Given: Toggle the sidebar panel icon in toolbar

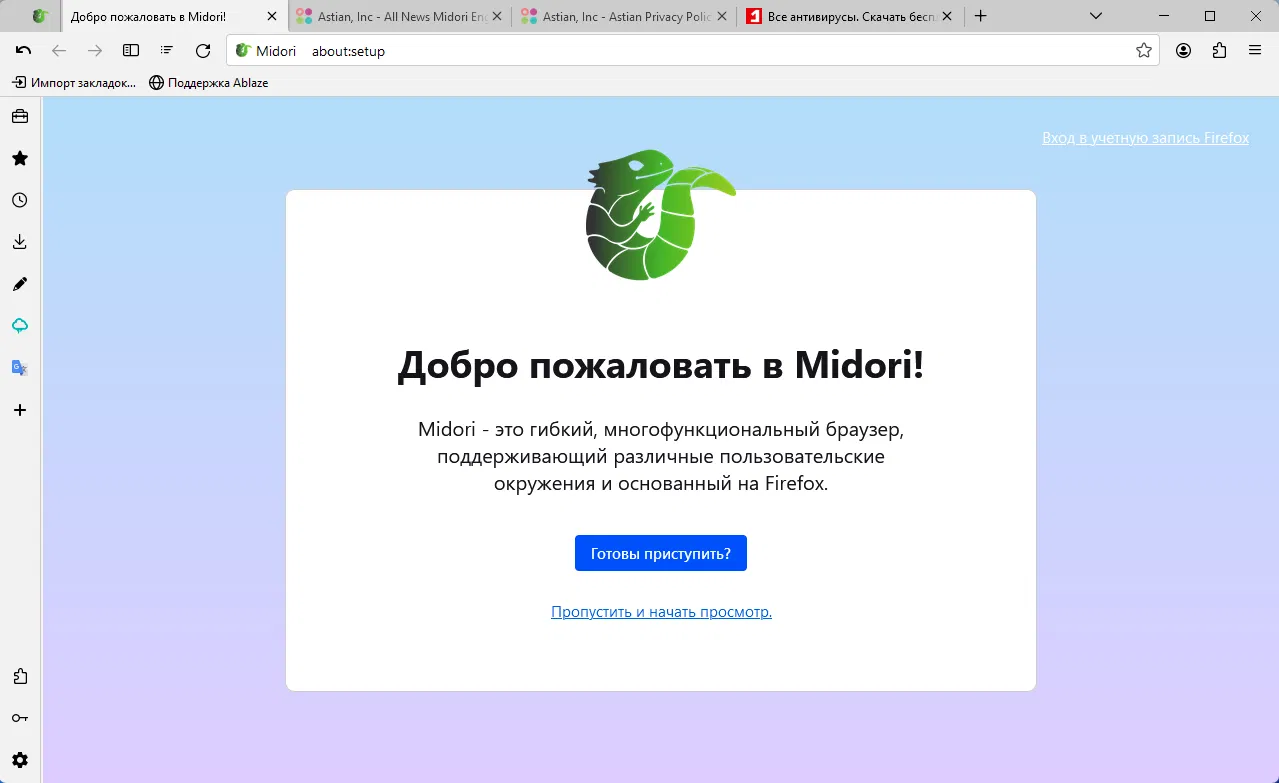Looking at the screenshot, I should (x=131, y=50).
